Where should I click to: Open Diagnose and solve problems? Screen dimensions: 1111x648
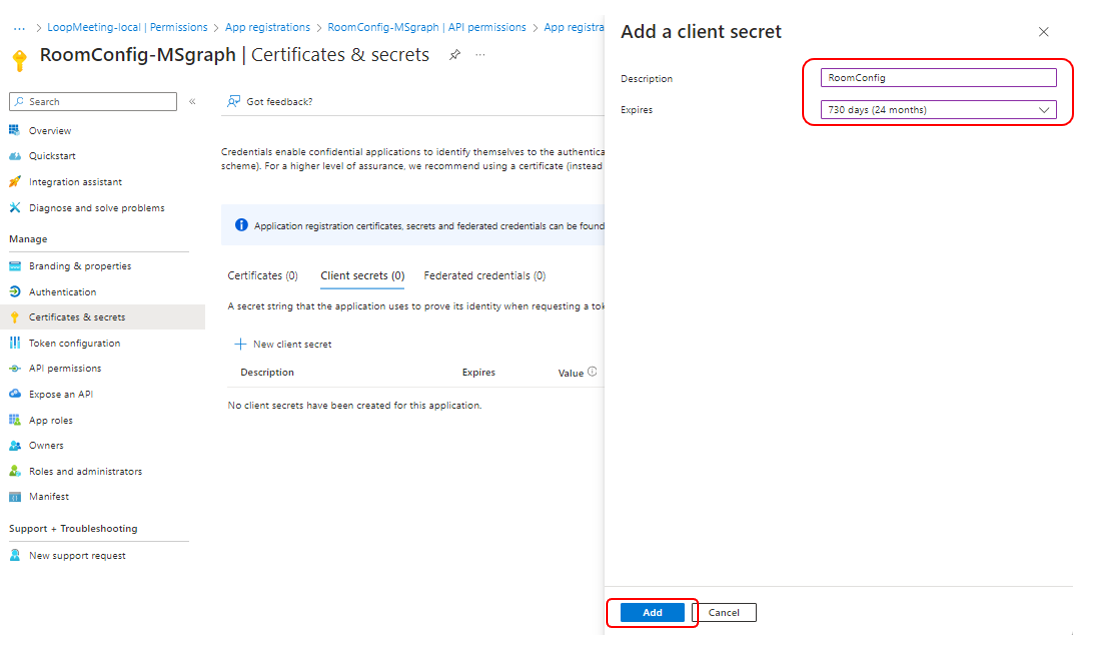point(99,208)
